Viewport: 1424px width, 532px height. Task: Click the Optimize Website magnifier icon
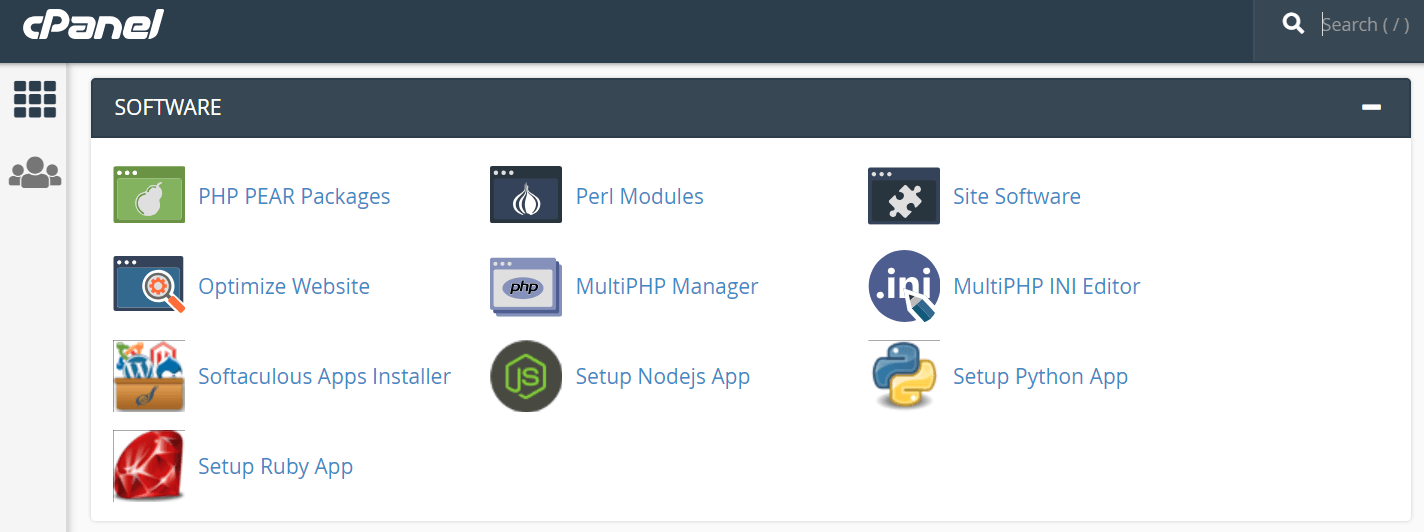[x=149, y=285]
